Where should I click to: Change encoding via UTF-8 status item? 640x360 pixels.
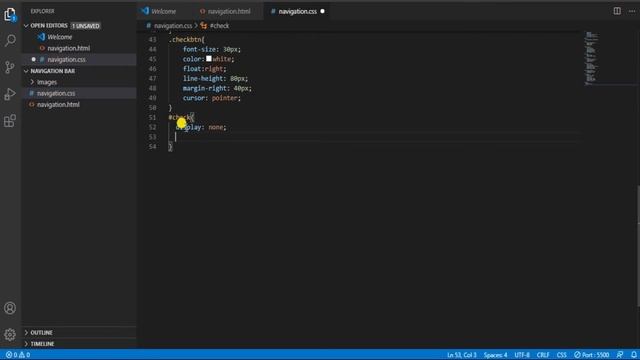click(x=522, y=355)
